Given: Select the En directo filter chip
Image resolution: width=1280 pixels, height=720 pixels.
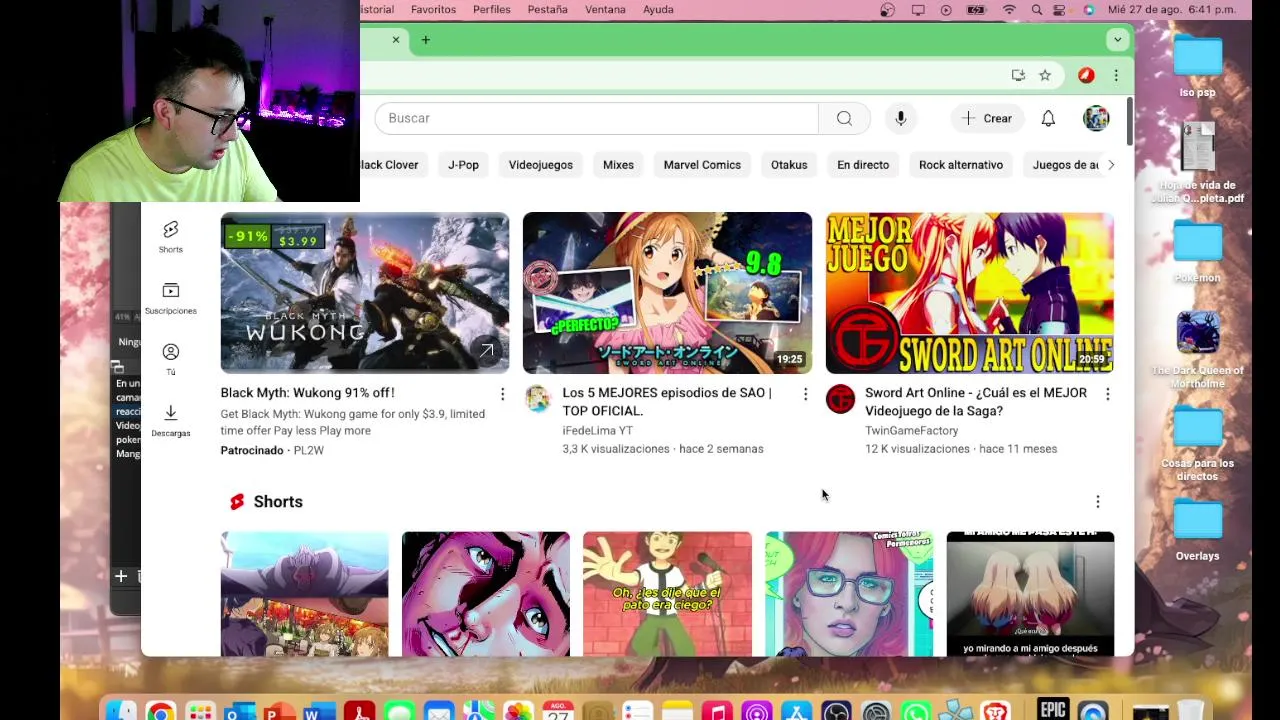Looking at the screenshot, I should (x=863, y=165).
